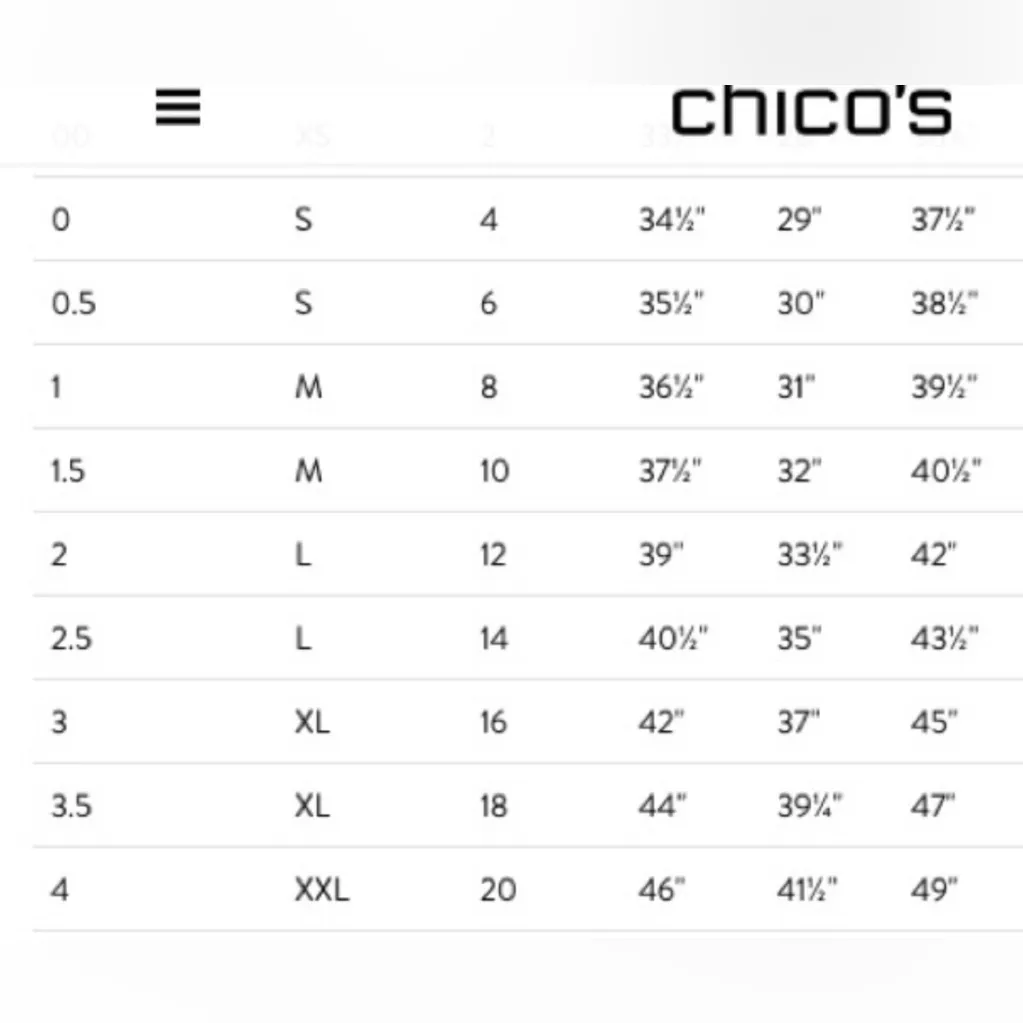
Task: Select the size 0 row cell
Action: [61, 219]
